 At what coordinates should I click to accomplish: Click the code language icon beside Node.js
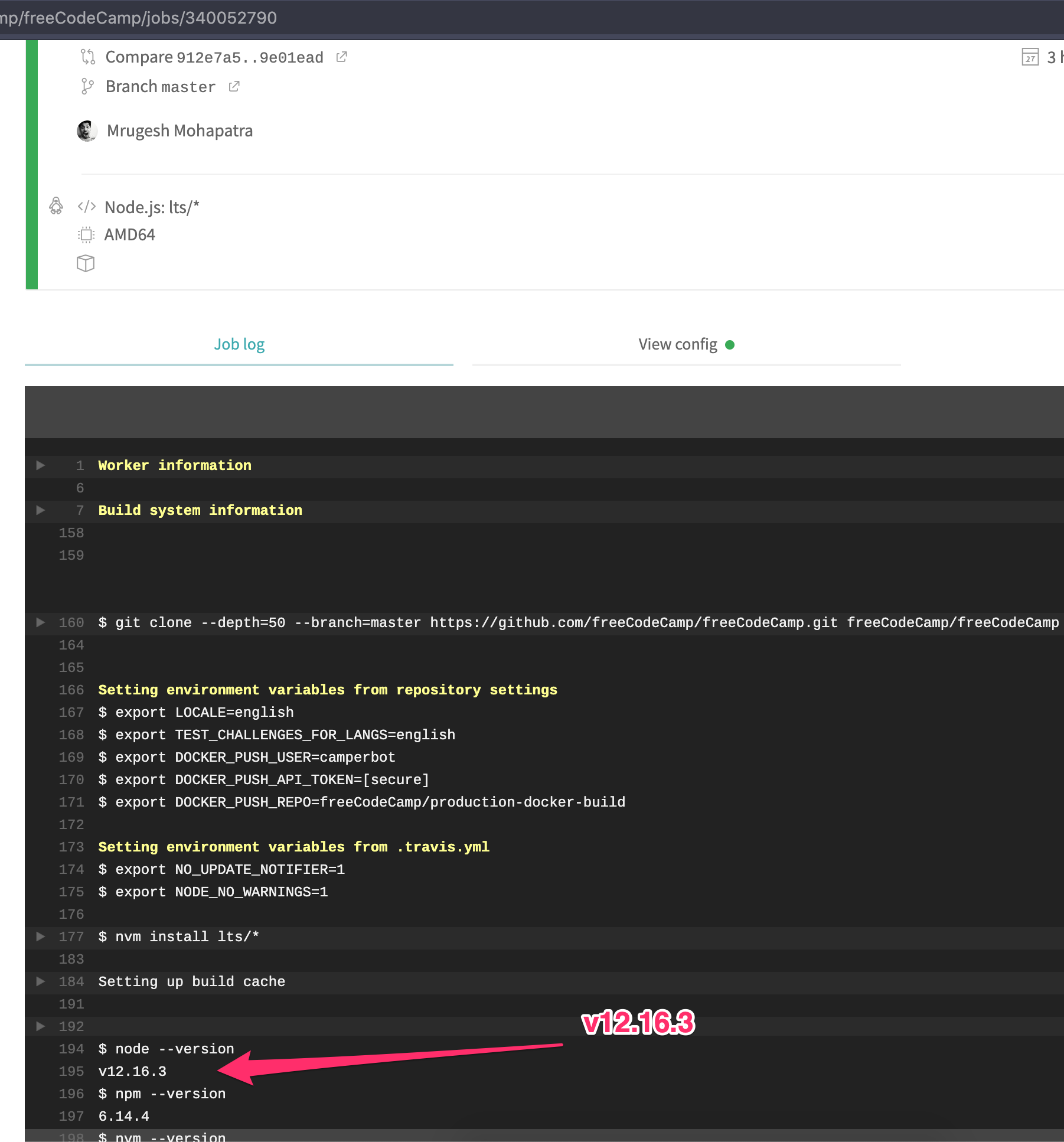(86, 207)
